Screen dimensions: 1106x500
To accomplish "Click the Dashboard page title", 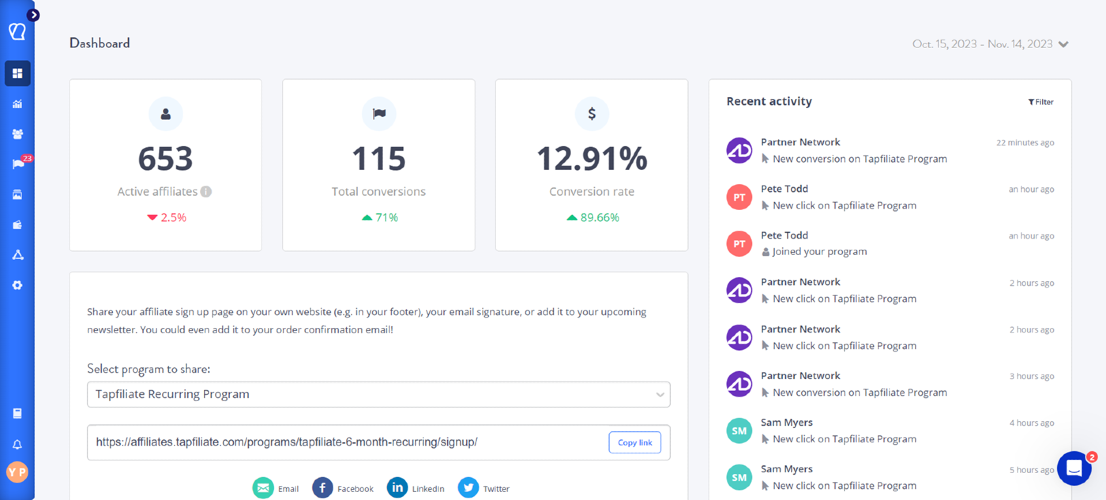I will tap(99, 43).
